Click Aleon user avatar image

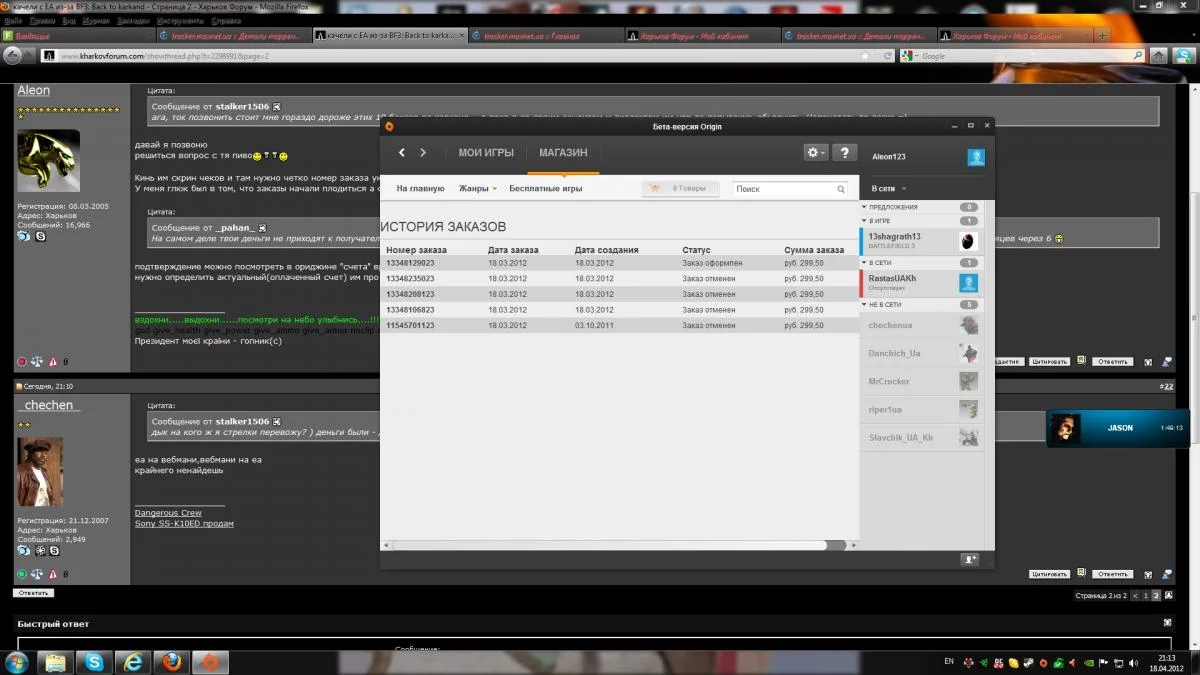tap(49, 161)
